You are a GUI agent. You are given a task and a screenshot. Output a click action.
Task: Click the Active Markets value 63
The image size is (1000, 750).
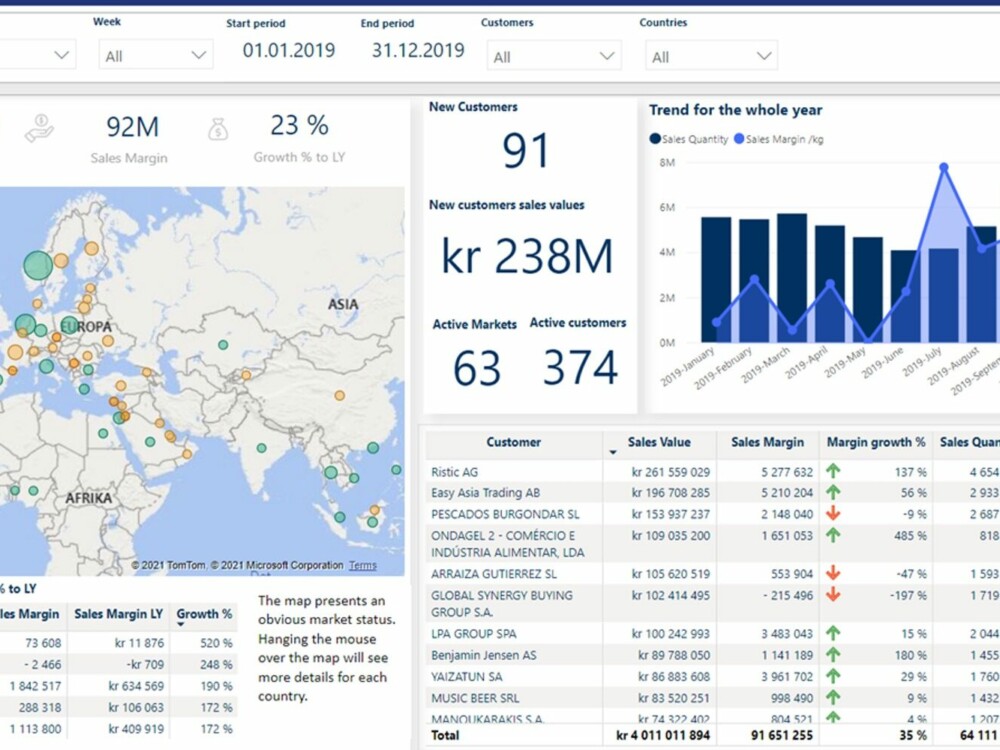[476, 368]
